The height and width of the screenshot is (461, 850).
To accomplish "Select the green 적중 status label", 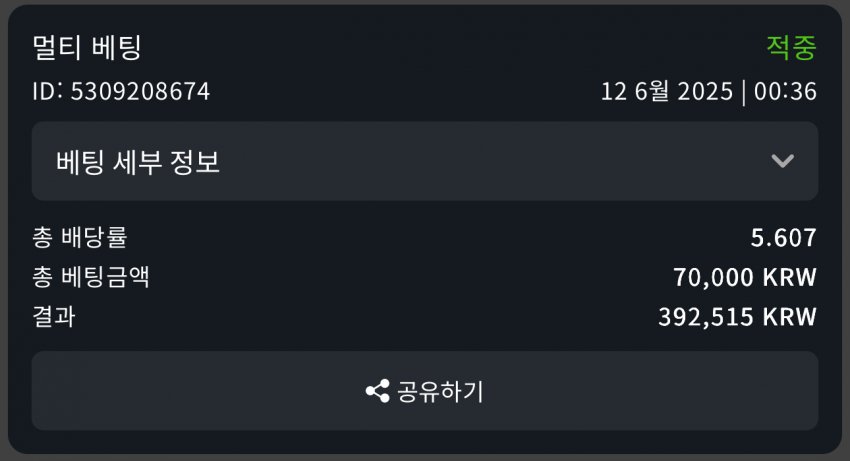I will (791, 48).
